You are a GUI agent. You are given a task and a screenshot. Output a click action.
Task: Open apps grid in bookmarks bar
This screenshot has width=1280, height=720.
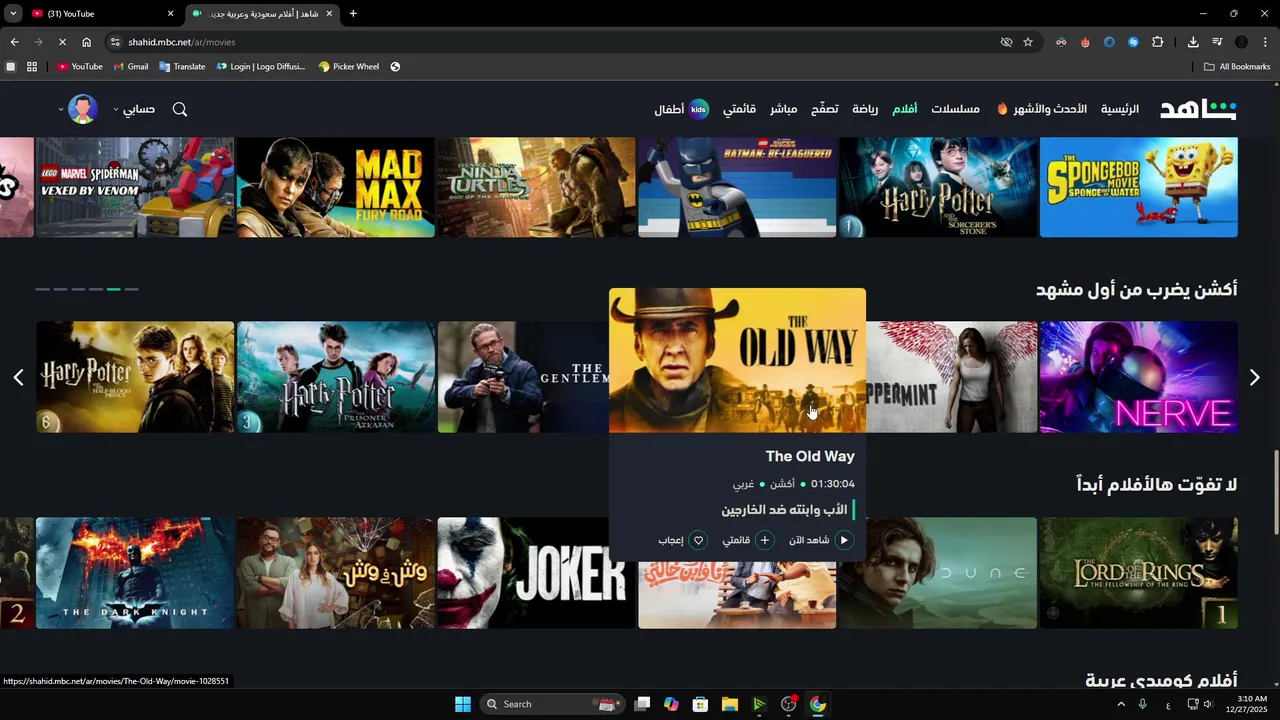[32, 67]
